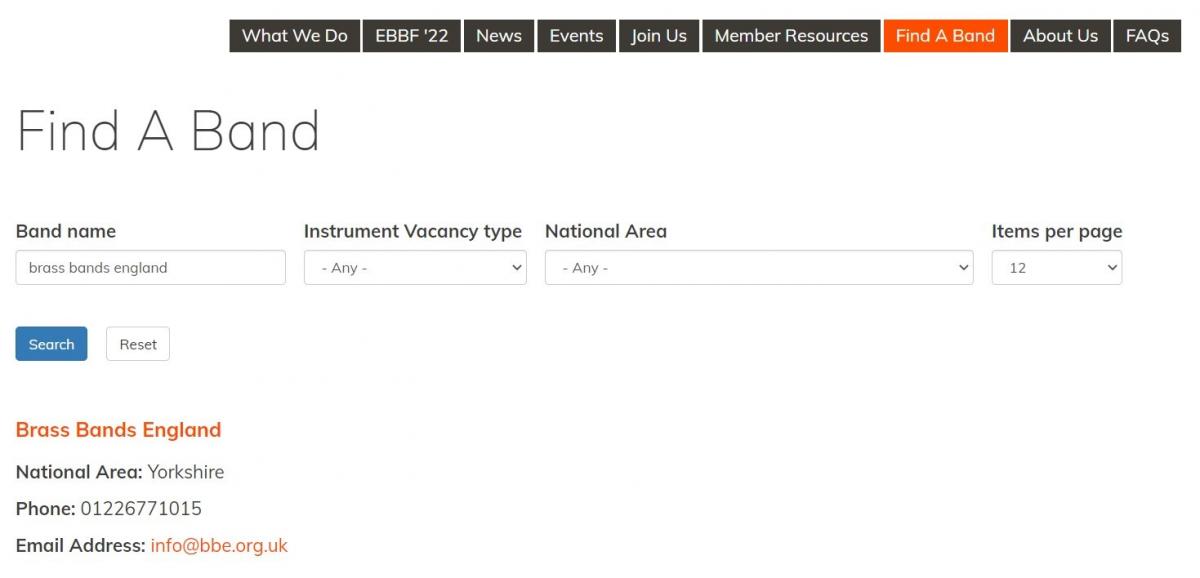Click the blue Search button
The image size is (1200, 578).
point(51,344)
